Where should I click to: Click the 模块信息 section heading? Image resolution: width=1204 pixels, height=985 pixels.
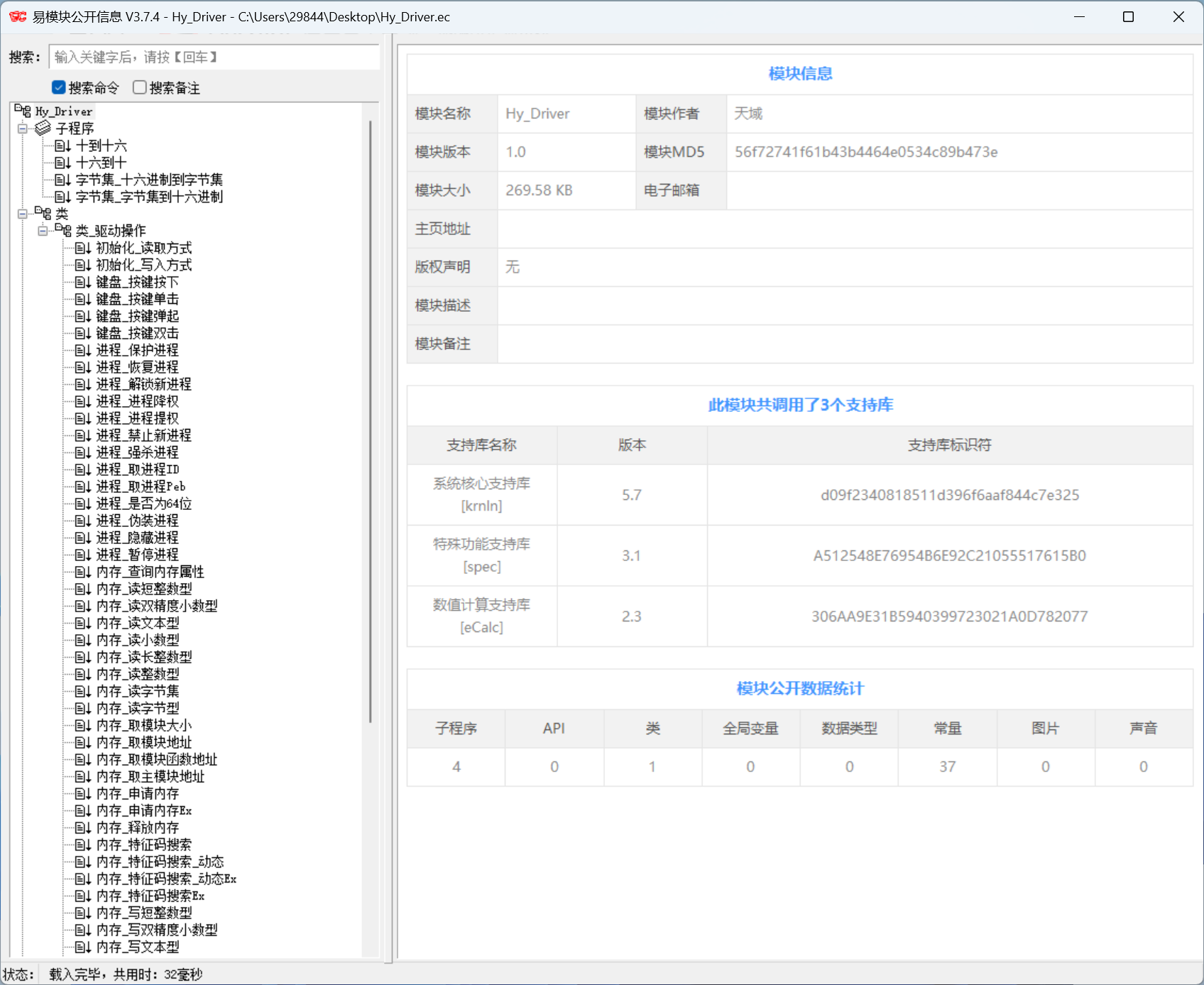800,73
